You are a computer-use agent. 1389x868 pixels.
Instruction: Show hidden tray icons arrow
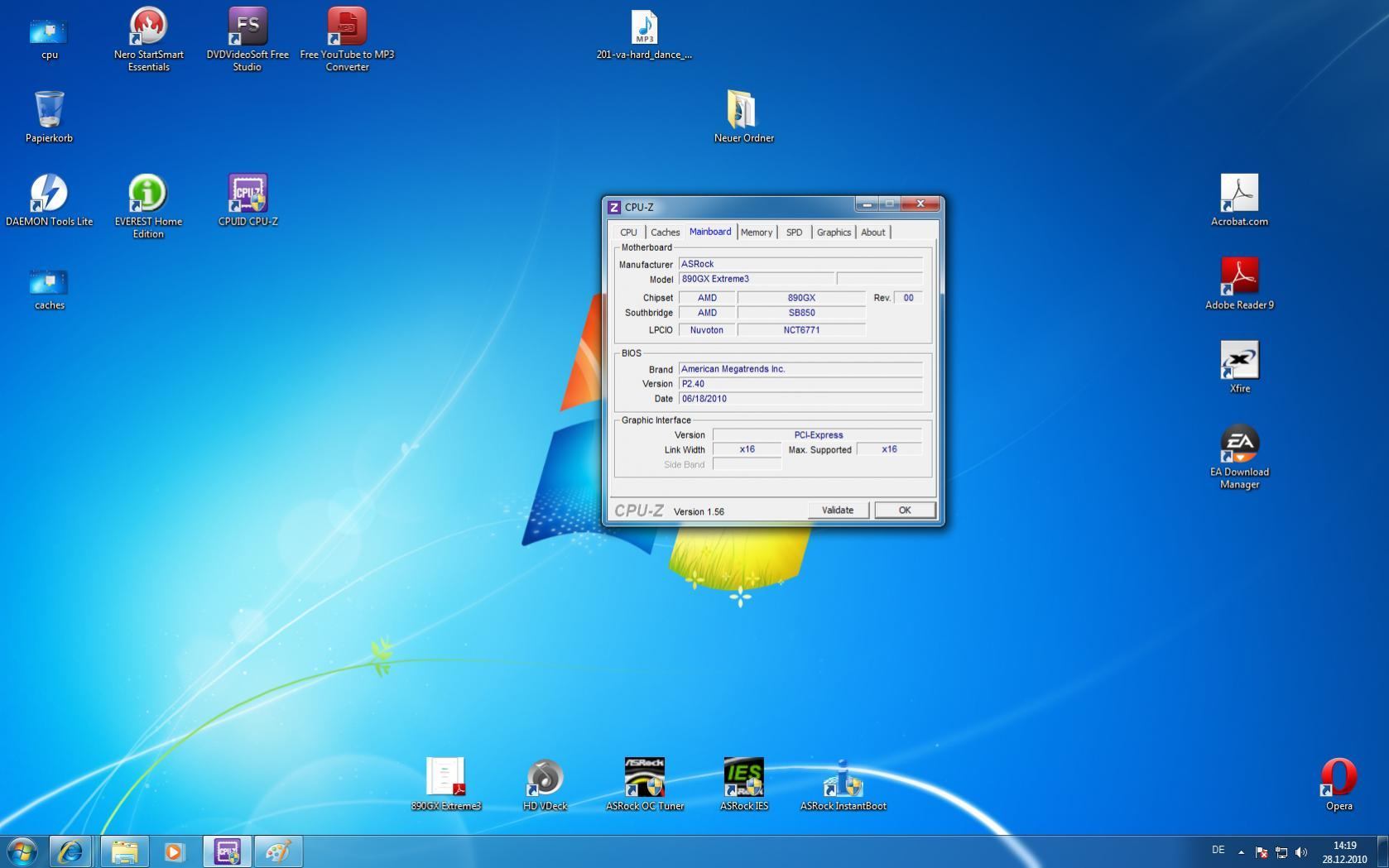click(1241, 851)
